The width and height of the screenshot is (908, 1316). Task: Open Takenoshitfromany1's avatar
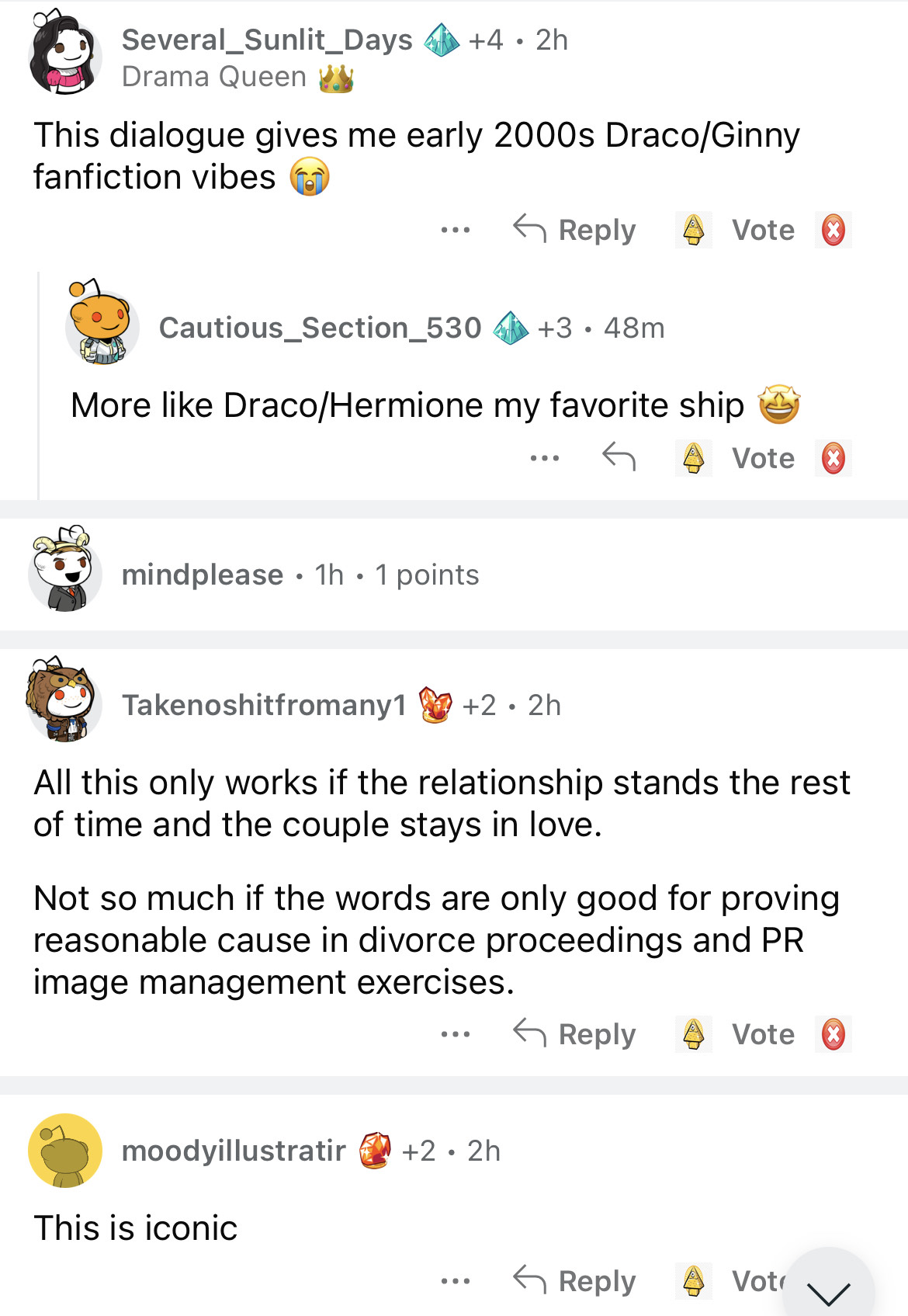click(64, 700)
